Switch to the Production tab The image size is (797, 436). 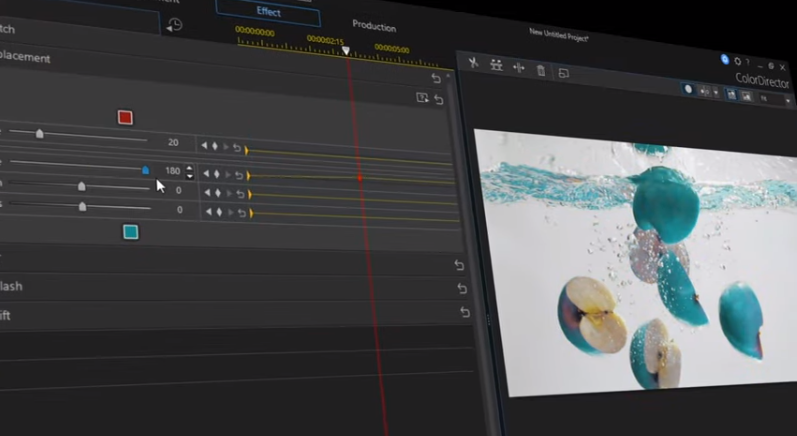(374, 26)
